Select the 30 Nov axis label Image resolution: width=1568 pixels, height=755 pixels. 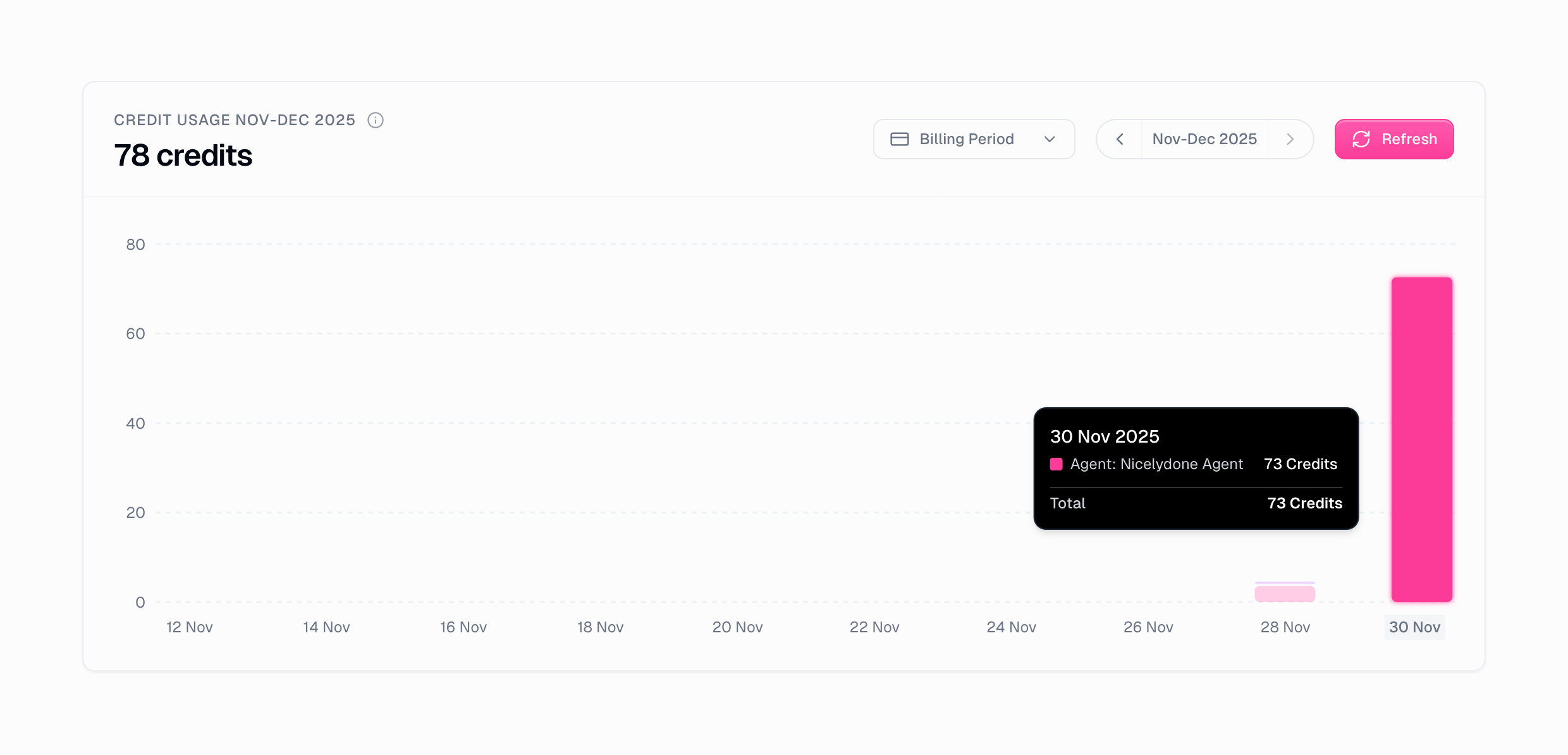tap(1414, 627)
